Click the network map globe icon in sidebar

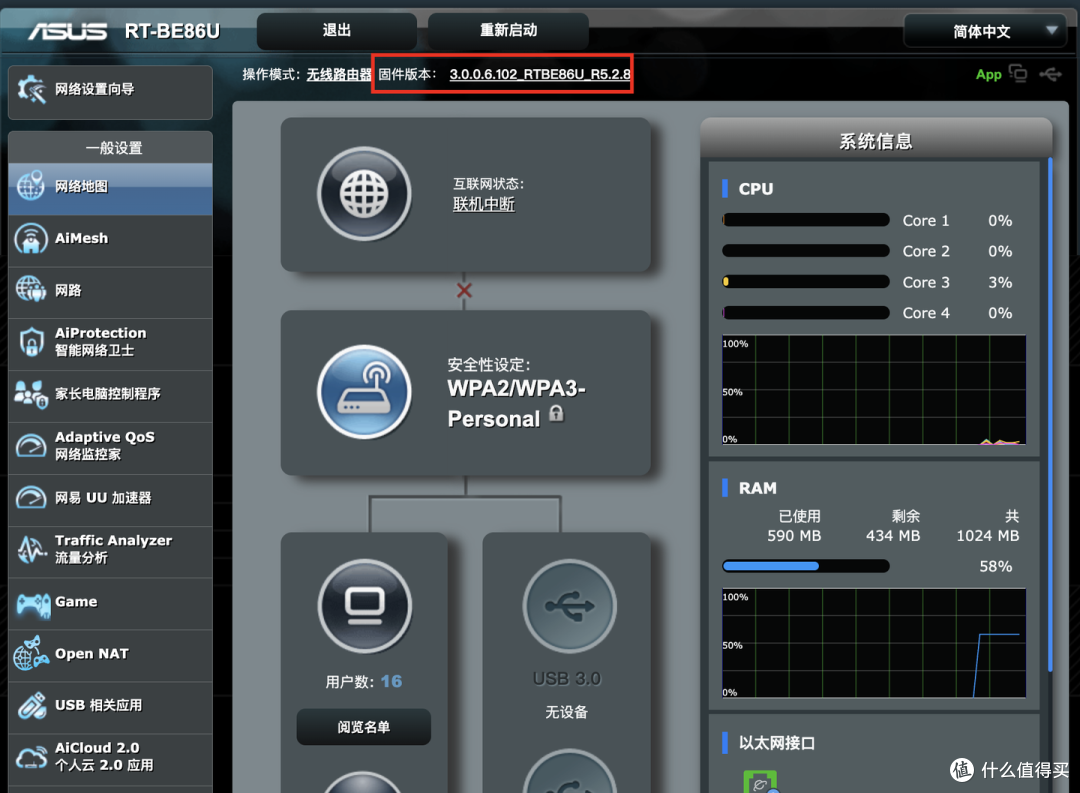click(x=31, y=186)
